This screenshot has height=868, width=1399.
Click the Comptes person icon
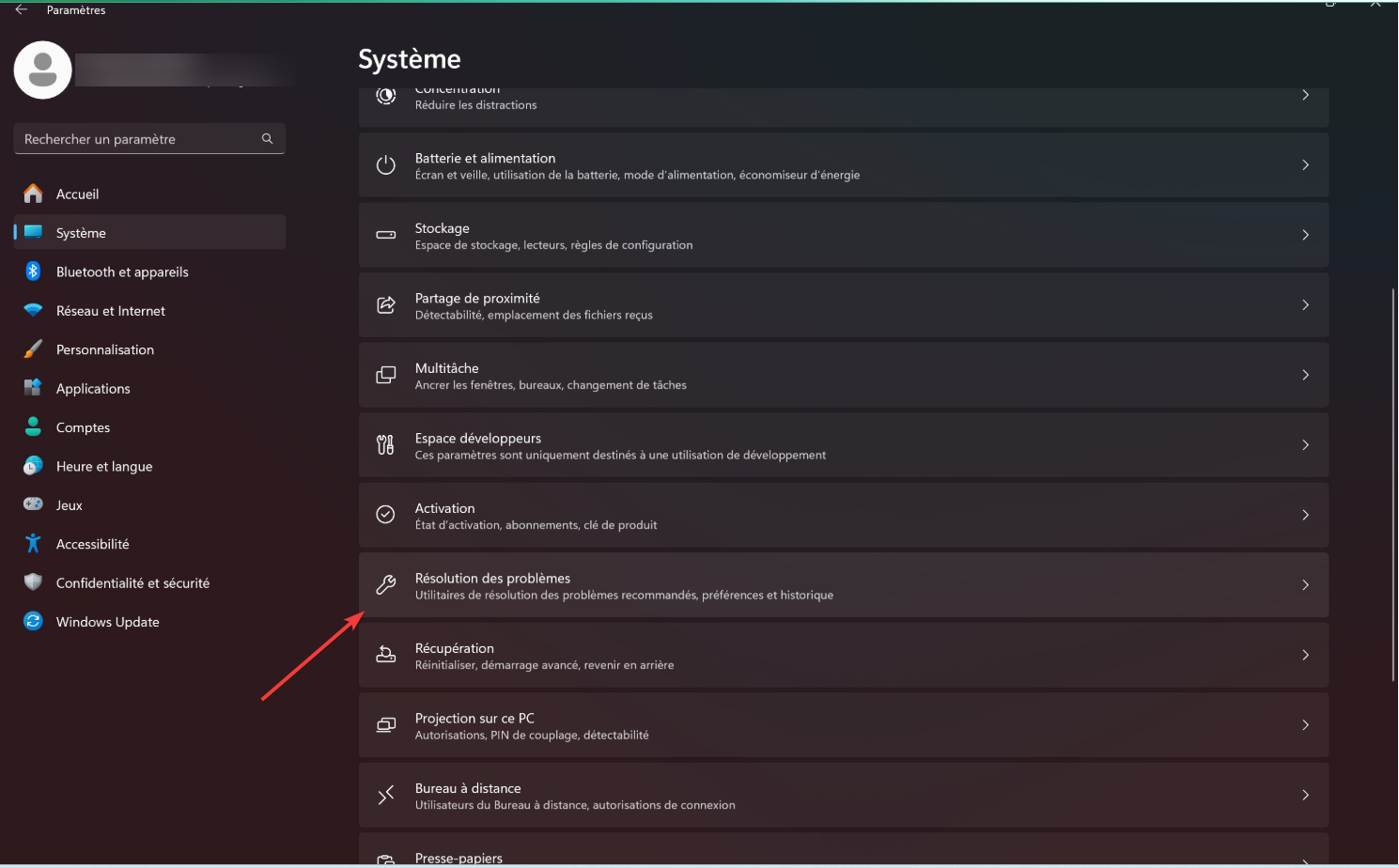click(33, 426)
